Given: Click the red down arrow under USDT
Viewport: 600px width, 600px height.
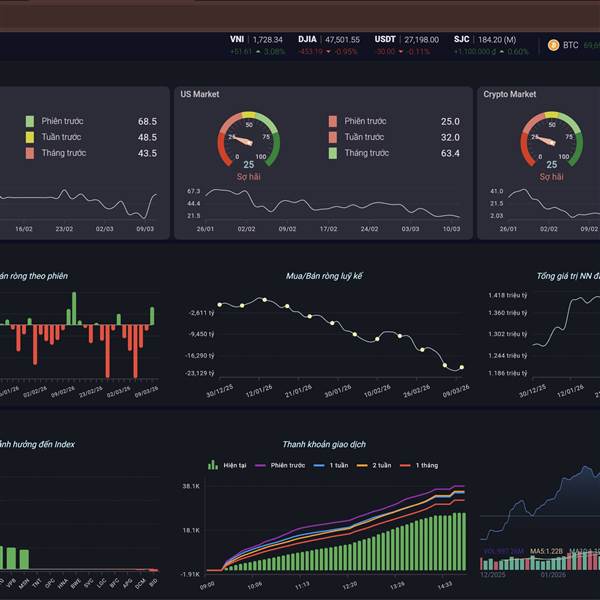Looking at the screenshot, I should [401, 51].
